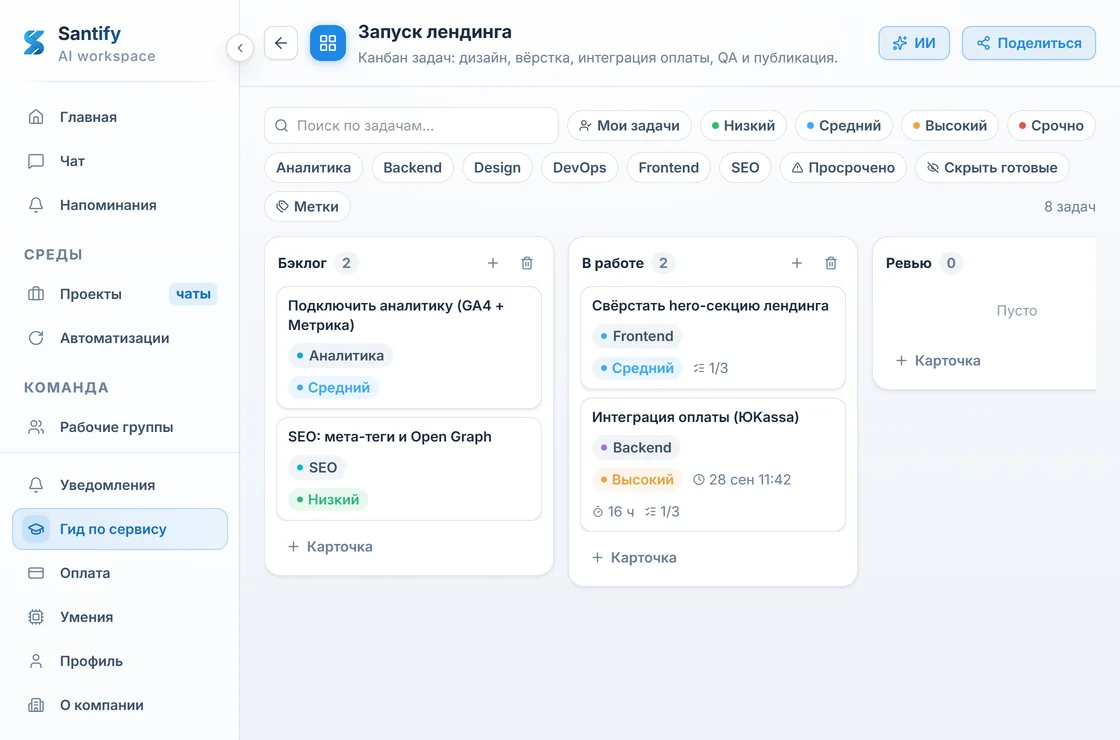Open Оплата in the sidebar

(120, 574)
